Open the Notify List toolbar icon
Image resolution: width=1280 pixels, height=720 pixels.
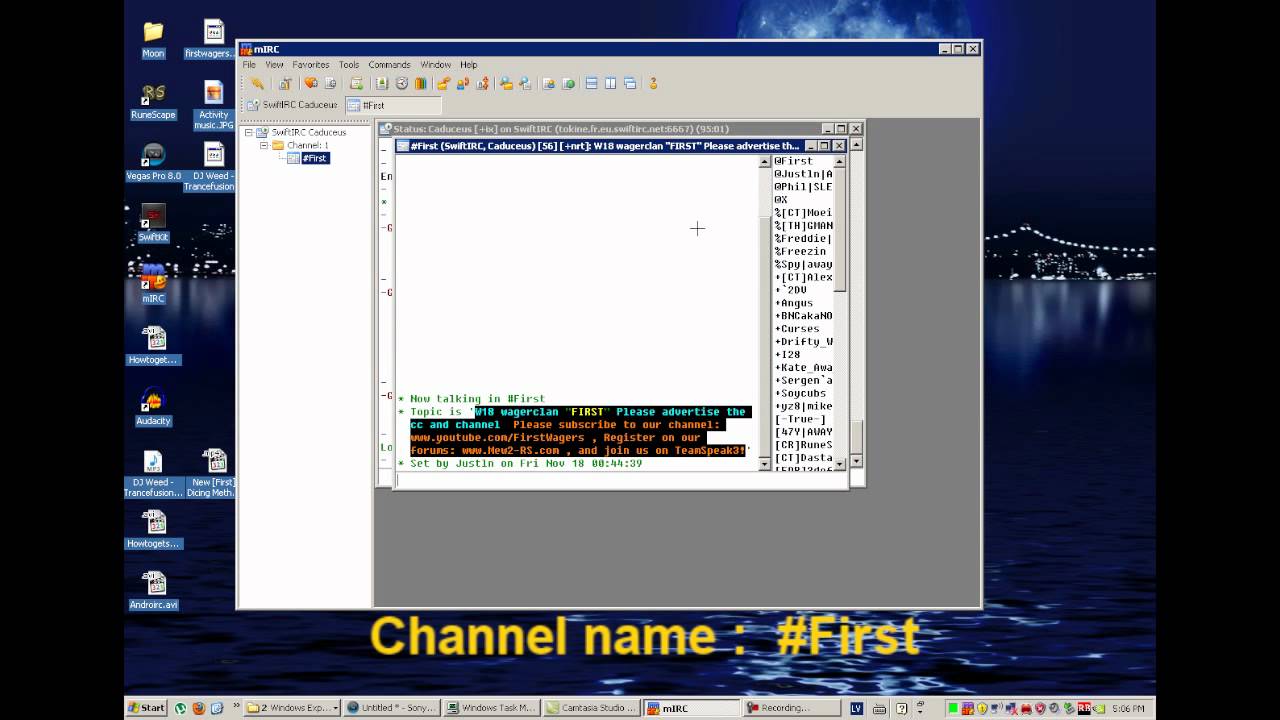point(549,84)
